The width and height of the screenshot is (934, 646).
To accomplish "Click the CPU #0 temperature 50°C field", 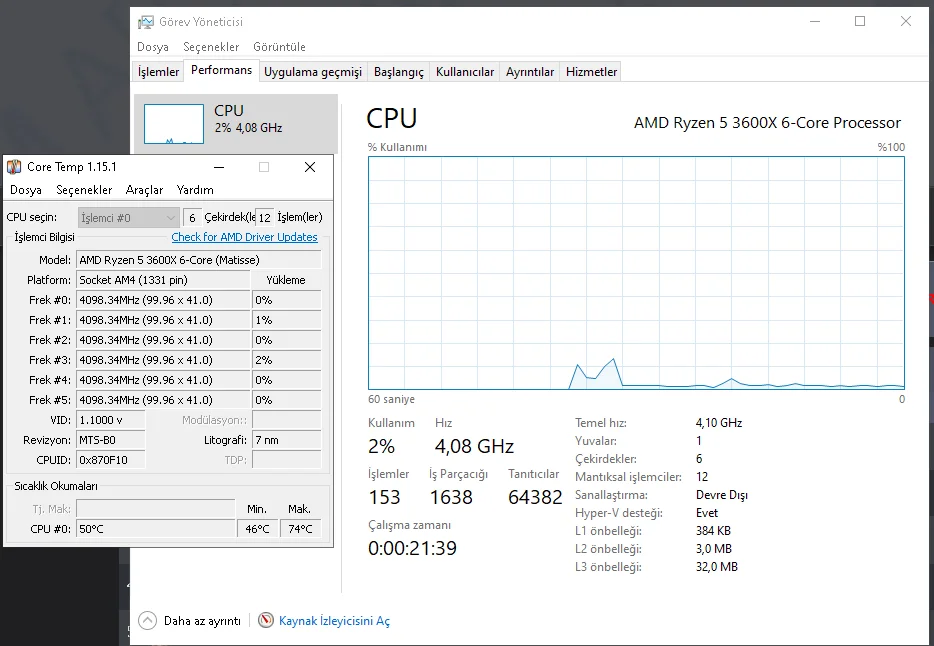I will click(156, 529).
